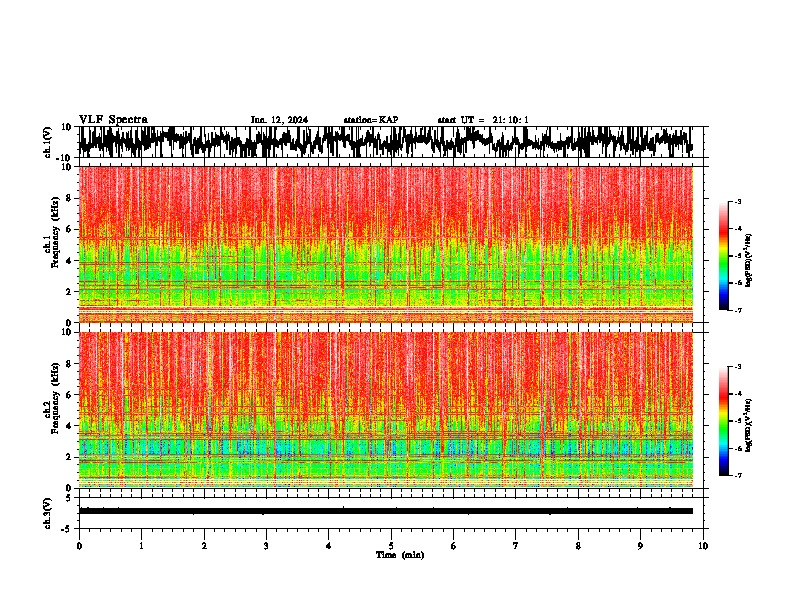Click the time axis tick label 7

click(516, 546)
